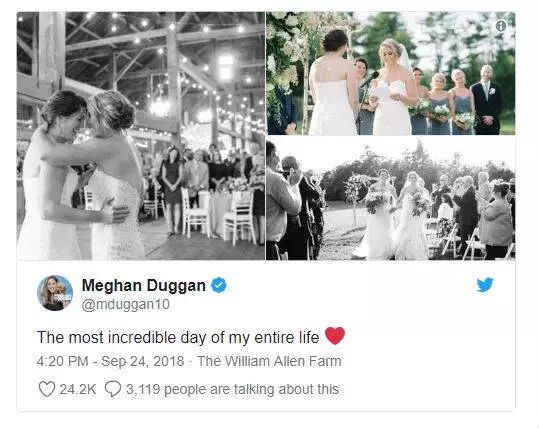The width and height of the screenshot is (539, 428).
Task: Open the Sep 24, 2018 date link
Action: click(x=143, y=361)
